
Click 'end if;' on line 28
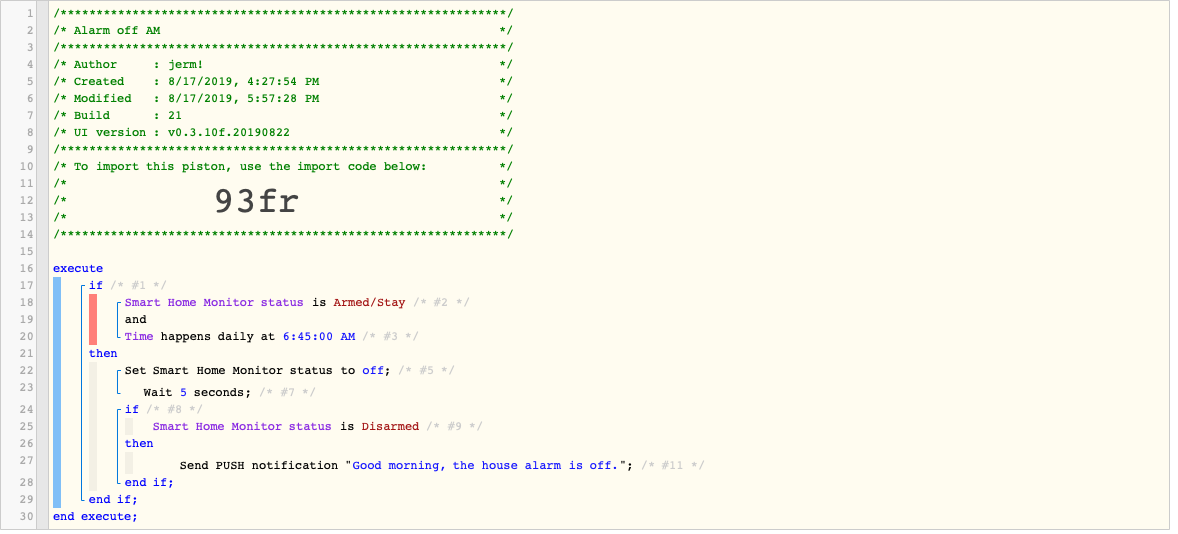pyautogui.click(x=149, y=482)
